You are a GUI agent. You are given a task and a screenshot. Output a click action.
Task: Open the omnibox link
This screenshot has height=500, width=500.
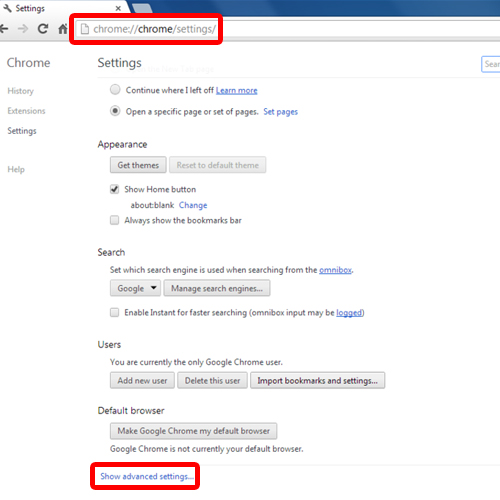[x=335, y=270]
